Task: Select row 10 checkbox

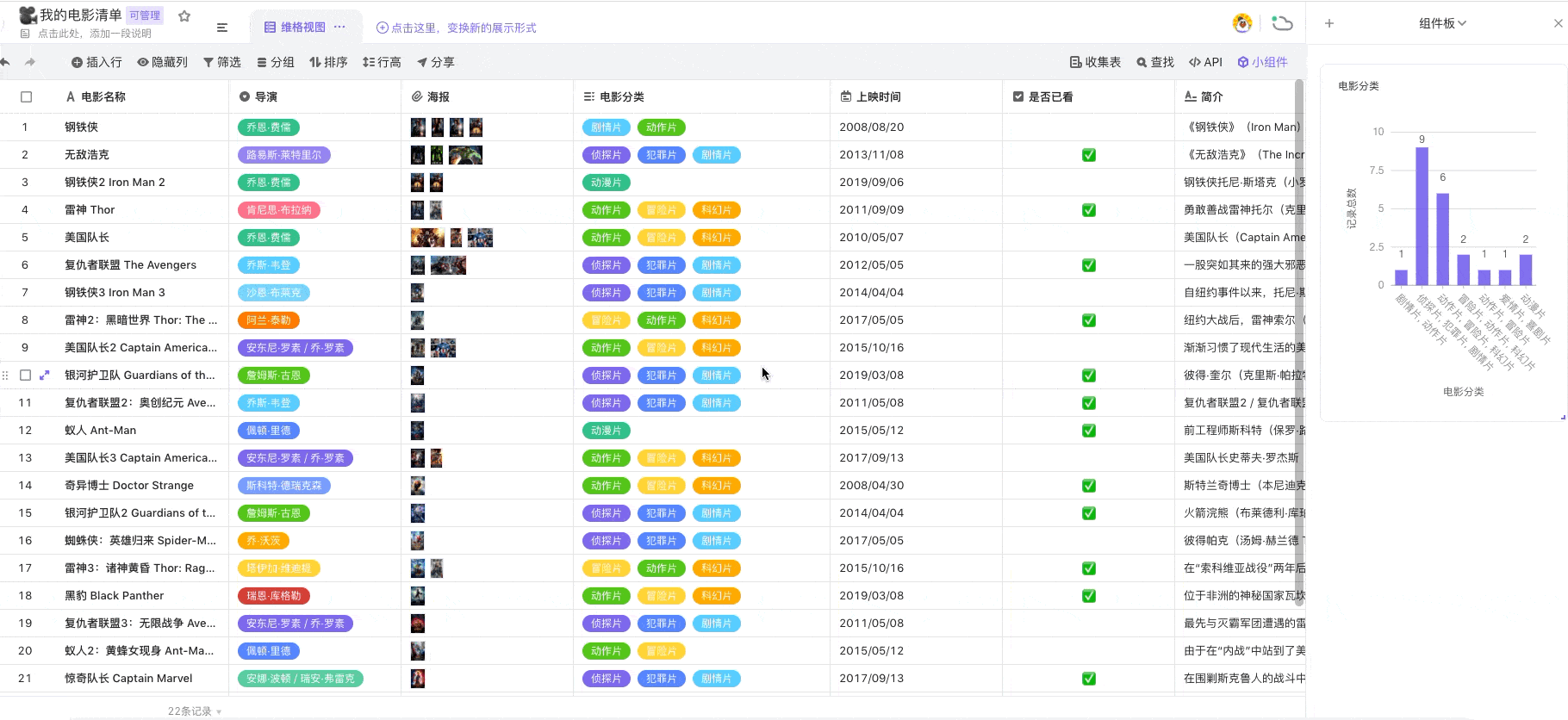Action: (26, 376)
